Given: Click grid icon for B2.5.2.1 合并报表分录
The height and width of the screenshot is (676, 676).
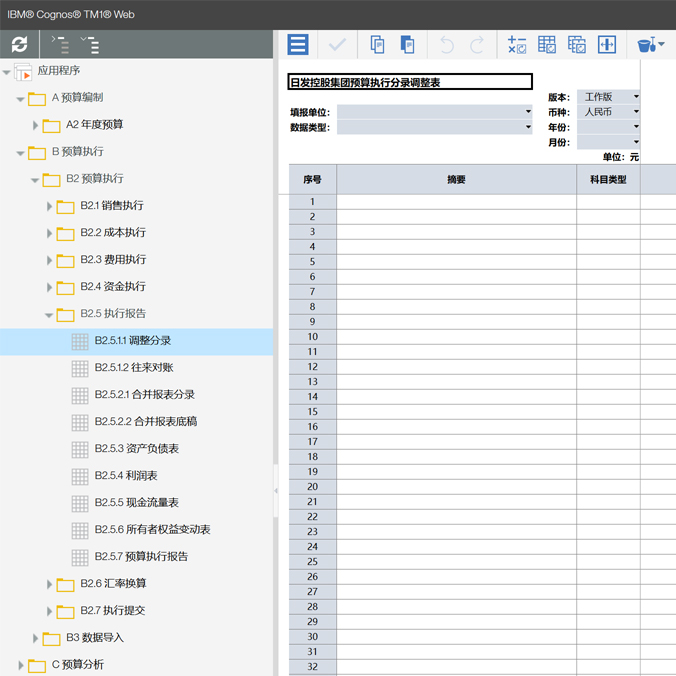Looking at the screenshot, I should point(80,396).
